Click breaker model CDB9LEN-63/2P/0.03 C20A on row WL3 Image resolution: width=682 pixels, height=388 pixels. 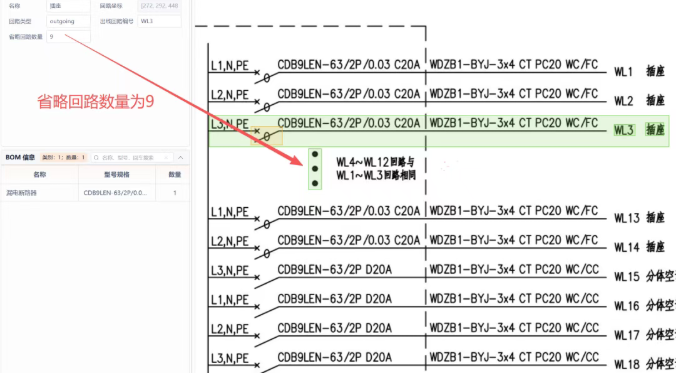pyautogui.click(x=349, y=123)
